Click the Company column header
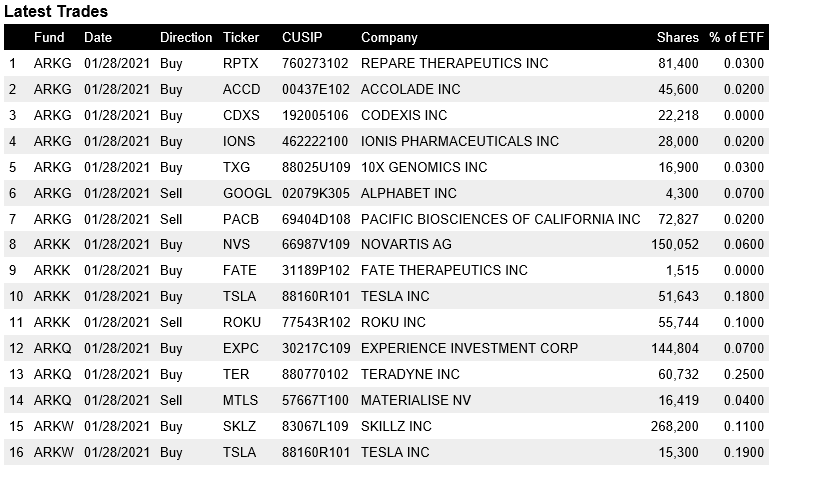The height and width of the screenshot is (489, 813). [389, 37]
